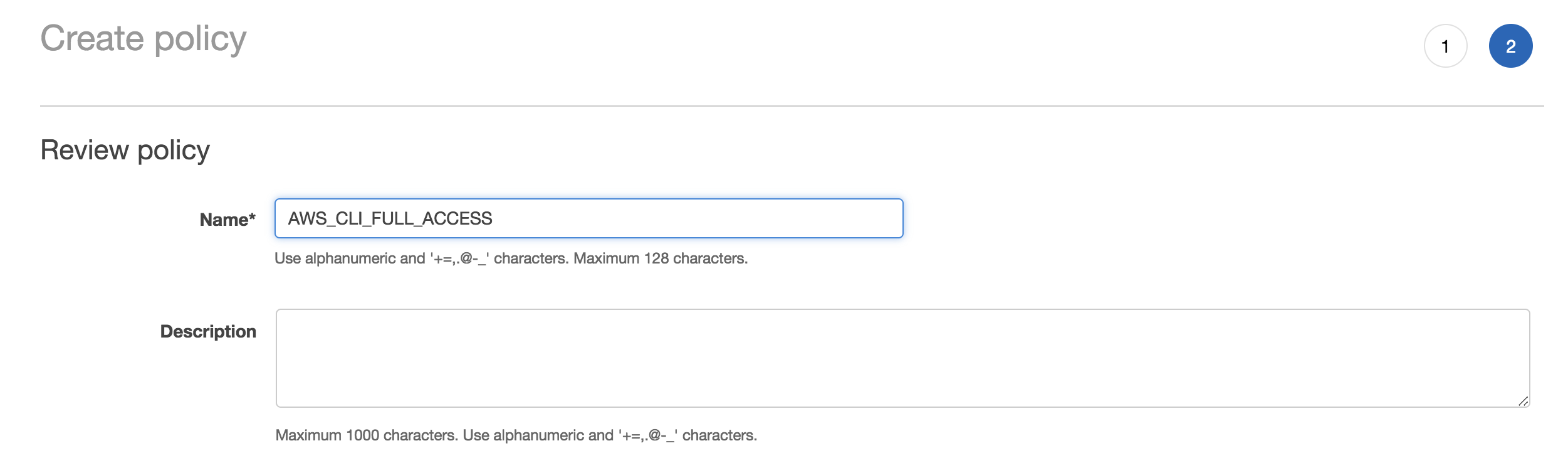Click the "Create policy" page heading
The height and width of the screenshot is (463, 1568).
(144, 39)
